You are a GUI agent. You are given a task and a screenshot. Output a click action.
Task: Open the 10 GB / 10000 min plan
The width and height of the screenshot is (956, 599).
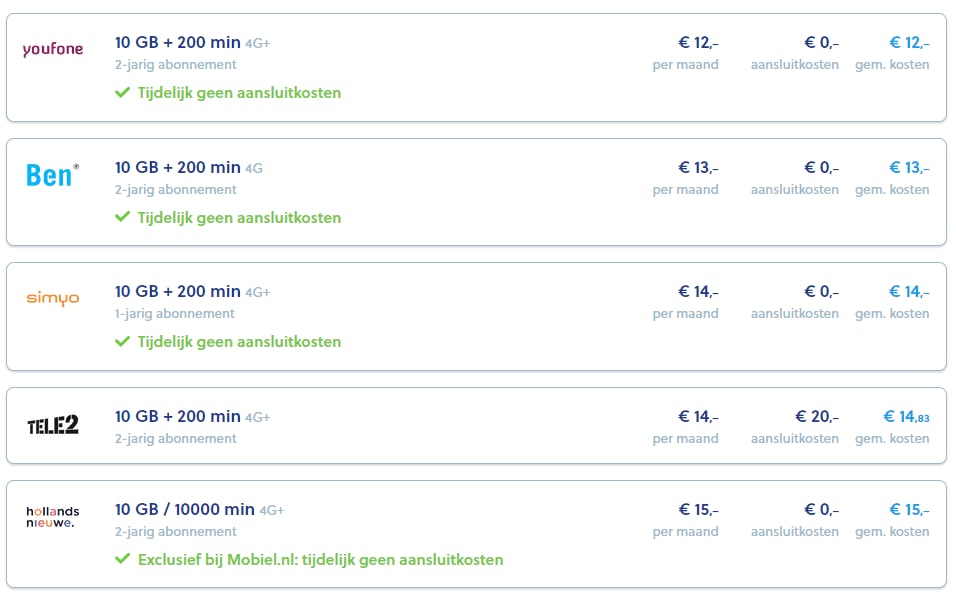(x=185, y=509)
